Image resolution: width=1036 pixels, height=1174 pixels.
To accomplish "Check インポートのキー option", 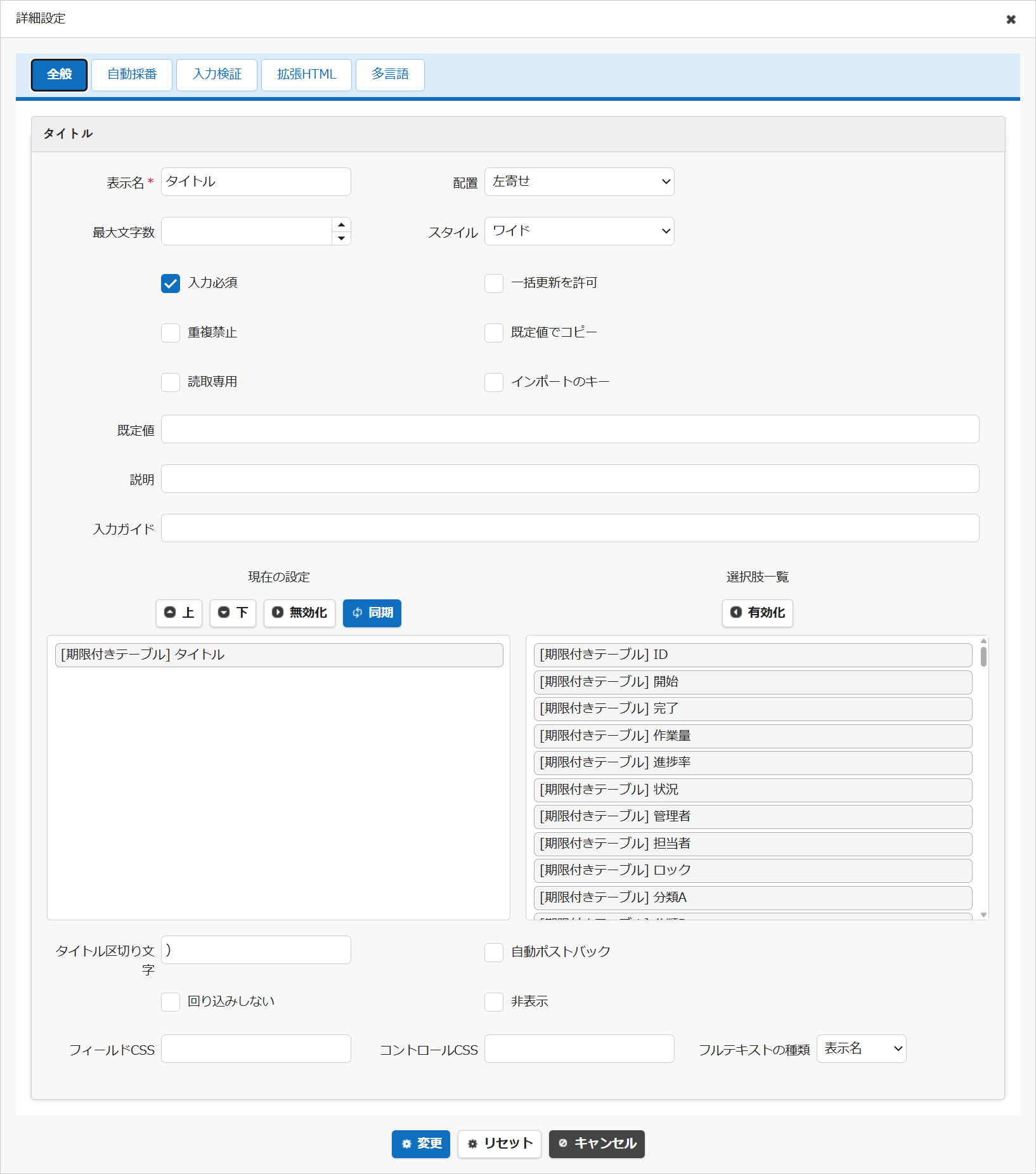I will coord(494,382).
